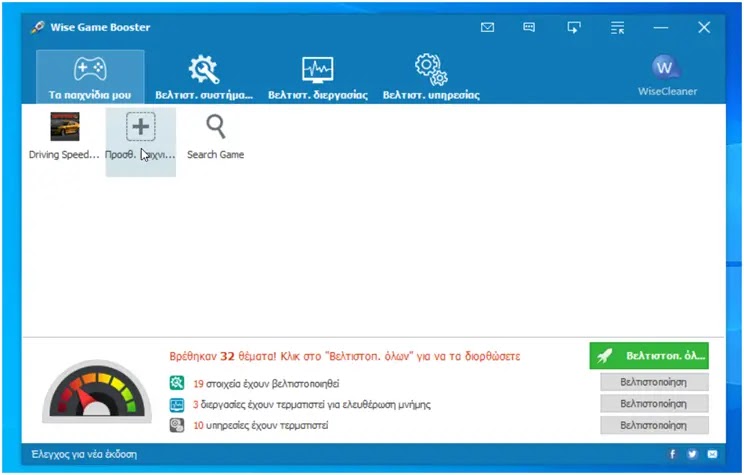Click the Search Game magnifier icon

[x=216, y=127]
